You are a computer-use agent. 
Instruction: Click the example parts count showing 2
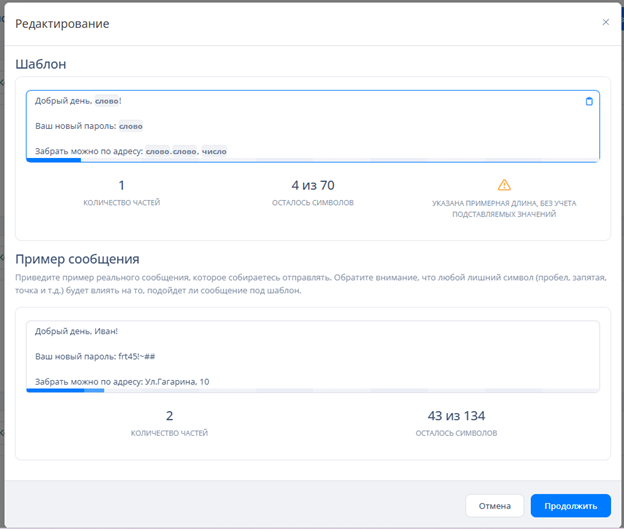[x=169, y=415]
